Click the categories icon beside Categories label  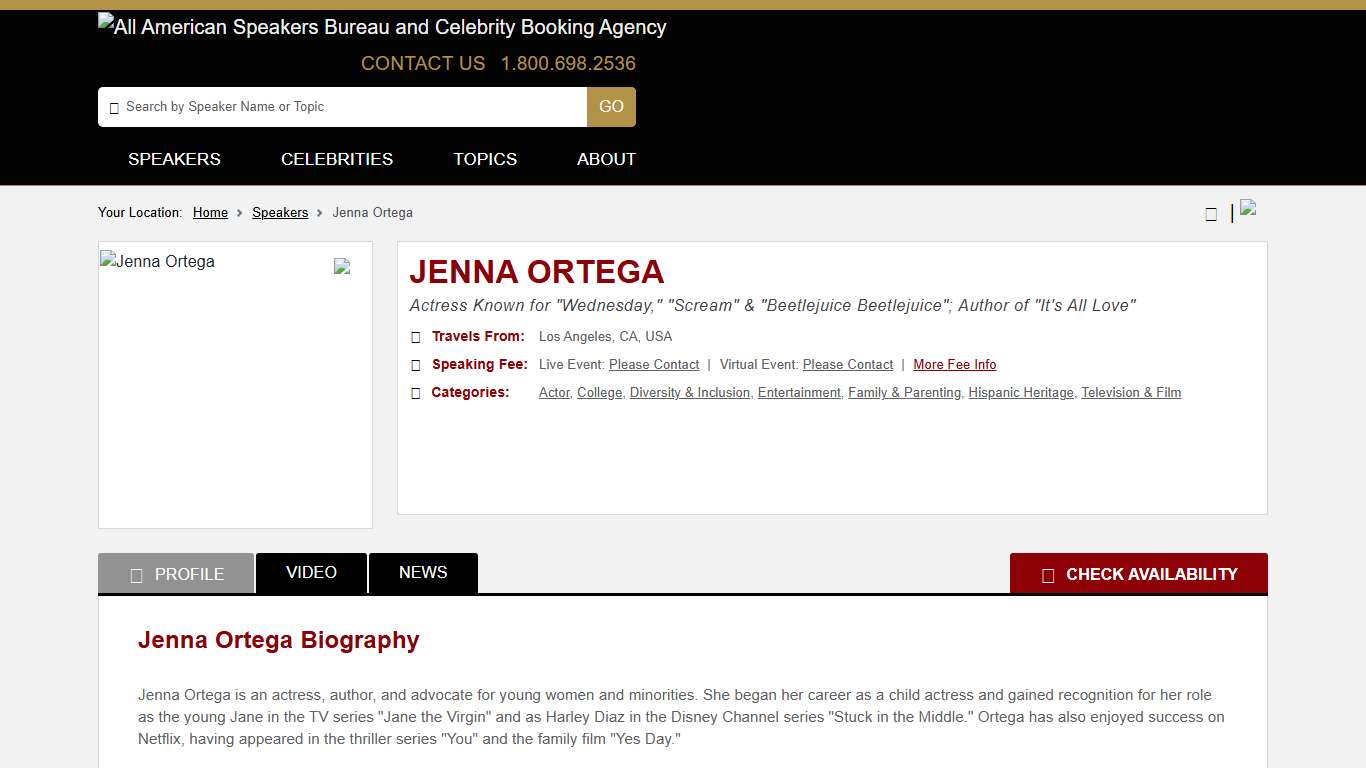416,393
